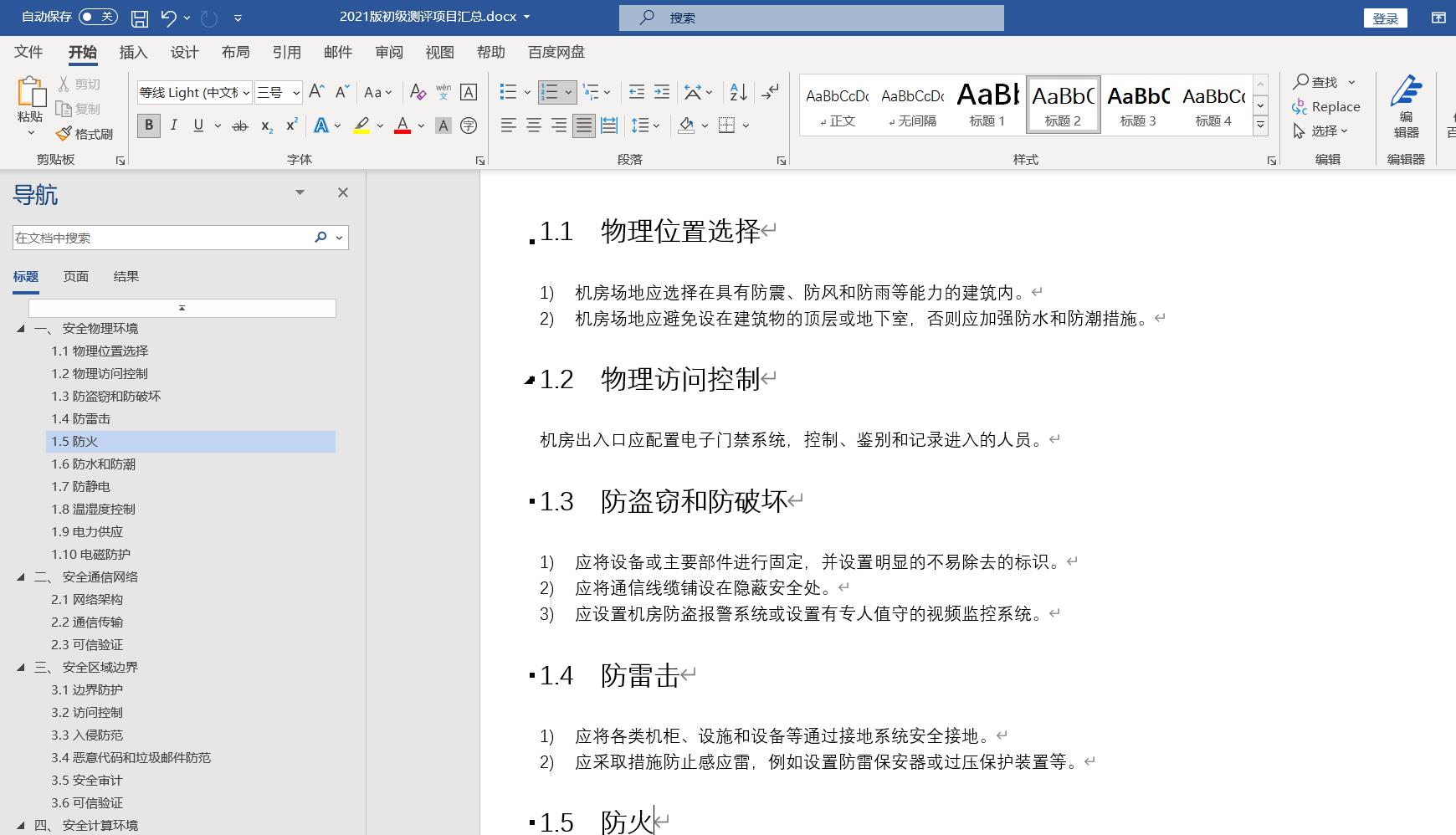Close the navigation pane
This screenshot has width=1456, height=835.
pyautogui.click(x=342, y=192)
